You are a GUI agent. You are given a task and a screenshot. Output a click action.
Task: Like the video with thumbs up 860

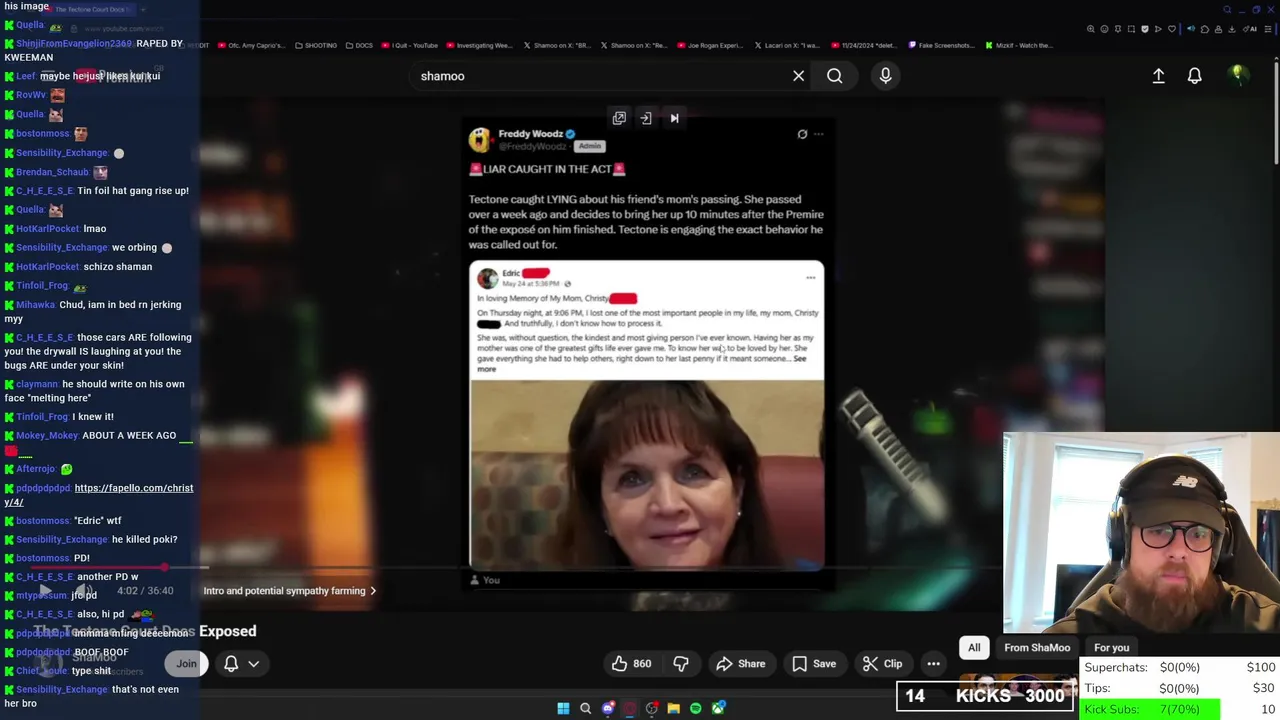(x=631, y=663)
